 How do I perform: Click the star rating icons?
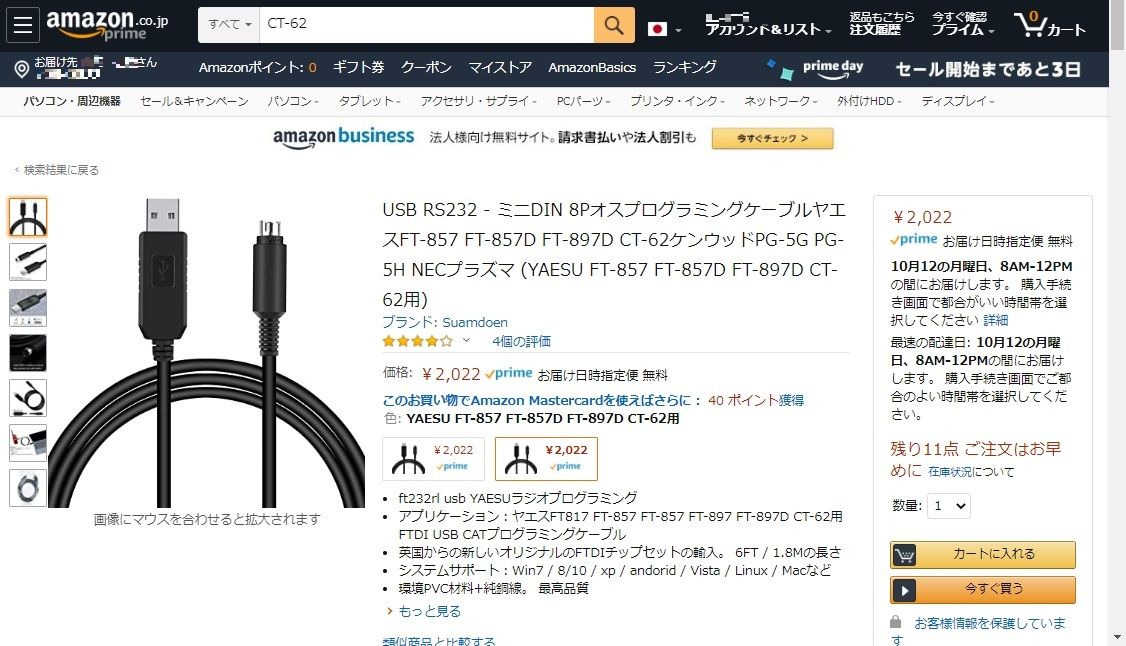(417, 341)
